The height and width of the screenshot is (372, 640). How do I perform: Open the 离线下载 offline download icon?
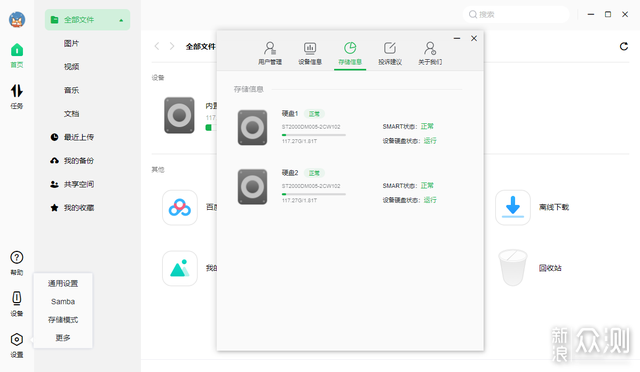tap(513, 207)
